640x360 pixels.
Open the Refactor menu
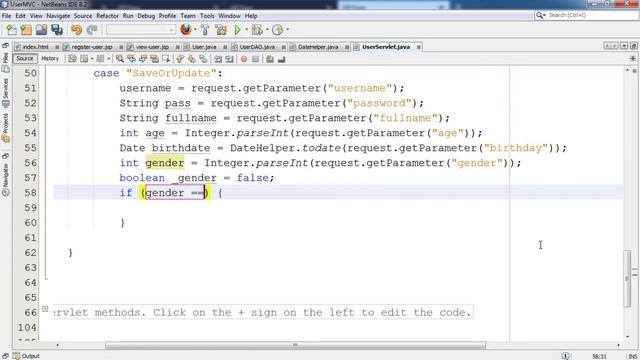tap(107, 16)
